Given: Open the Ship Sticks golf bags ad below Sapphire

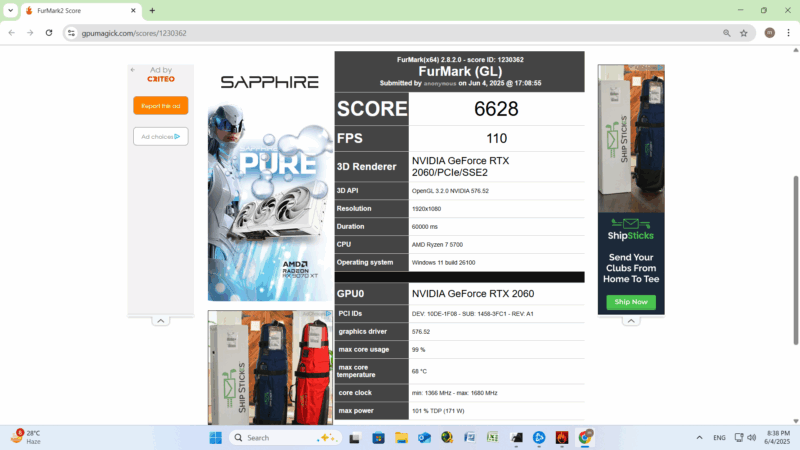Looking at the screenshot, I should (270, 367).
